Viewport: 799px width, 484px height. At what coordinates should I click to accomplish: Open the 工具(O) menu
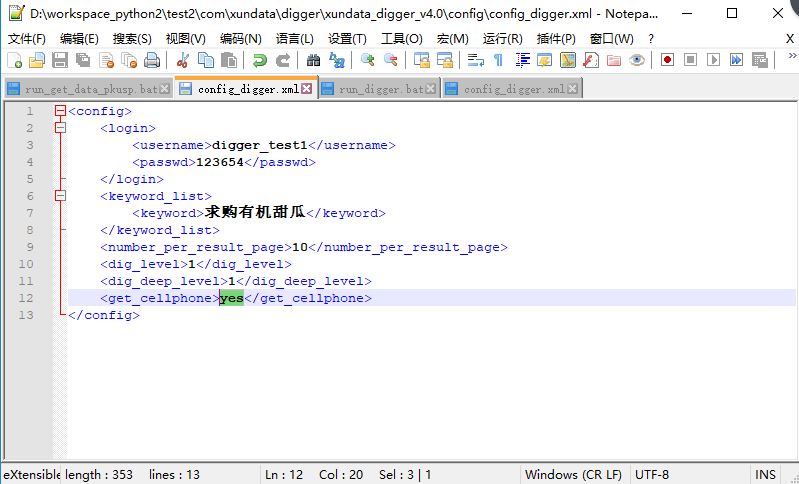402,39
